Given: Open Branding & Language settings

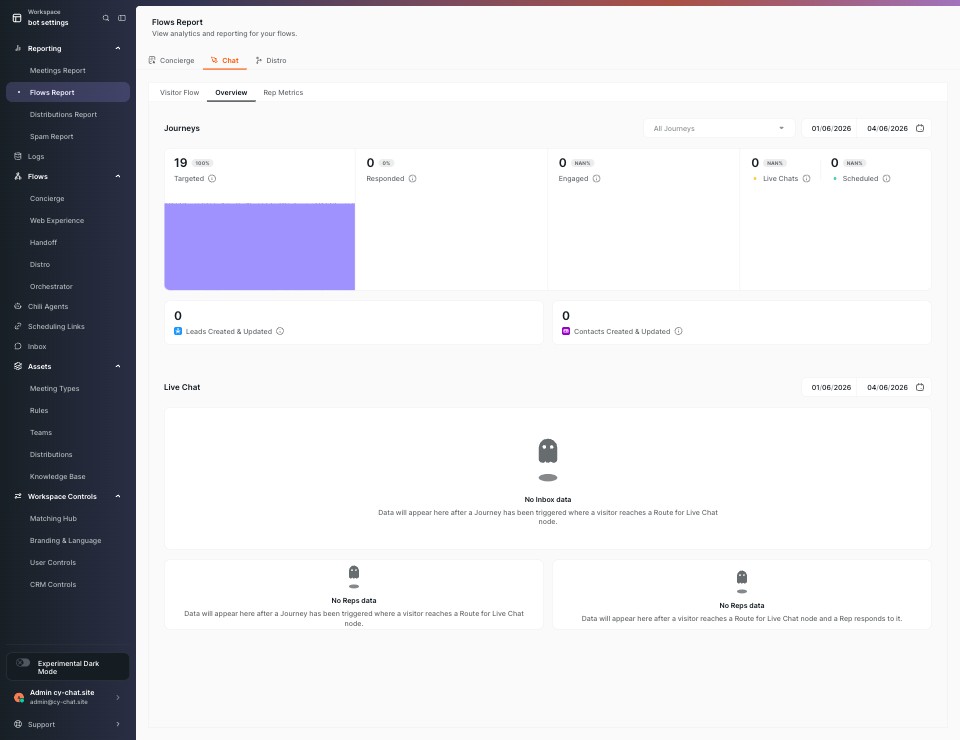Looking at the screenshot, I should coord(66,540).
